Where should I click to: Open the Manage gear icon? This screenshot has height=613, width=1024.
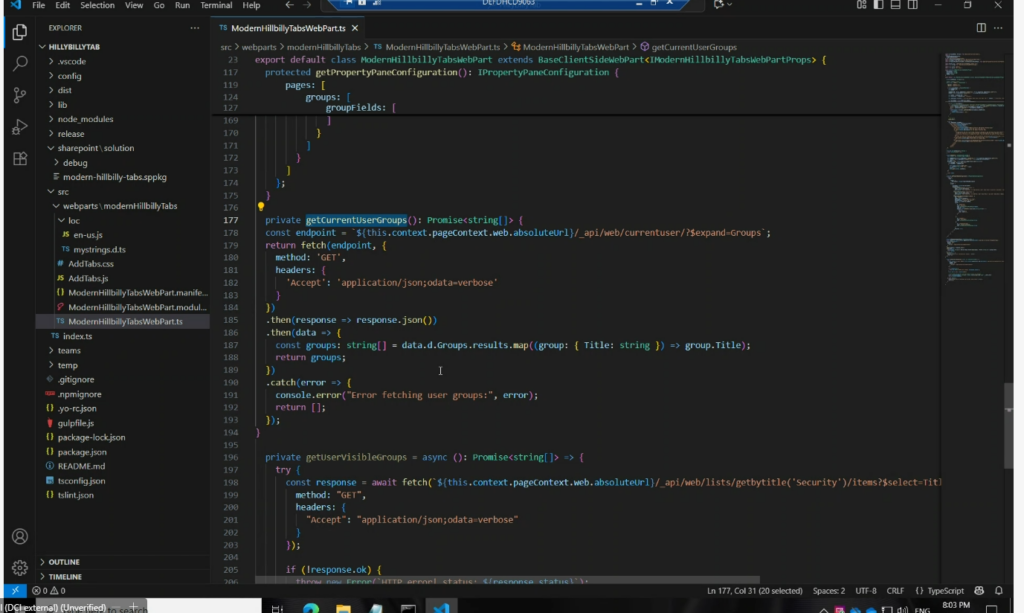tap(20, 568)
